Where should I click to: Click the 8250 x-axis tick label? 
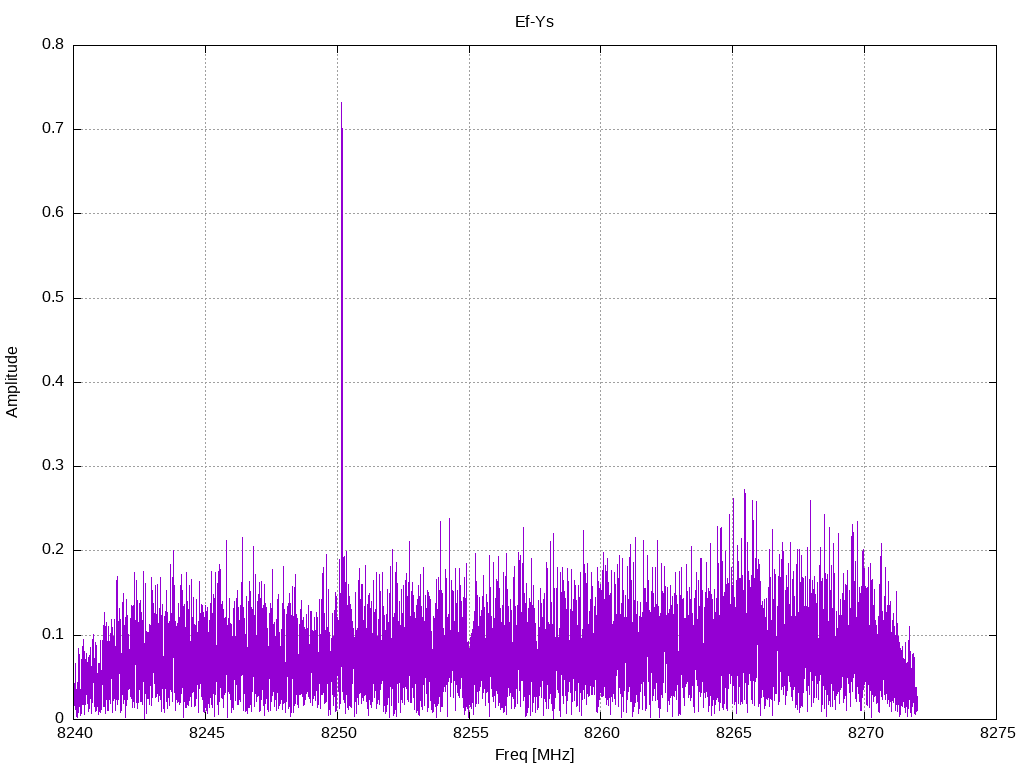click(337, 734)
